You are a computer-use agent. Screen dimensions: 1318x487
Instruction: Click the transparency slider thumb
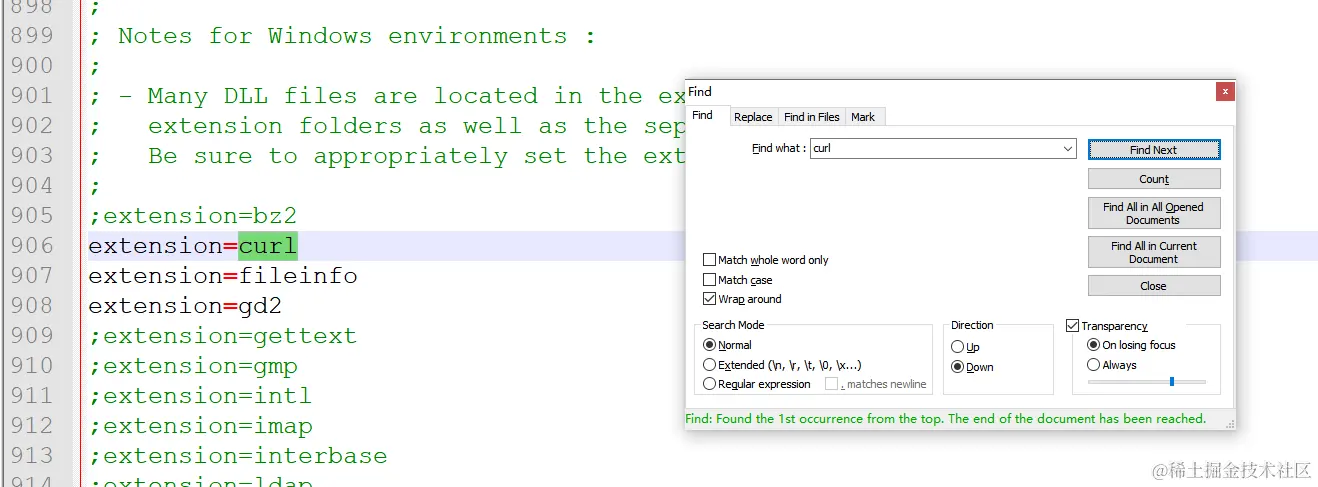pos(1172,381)
